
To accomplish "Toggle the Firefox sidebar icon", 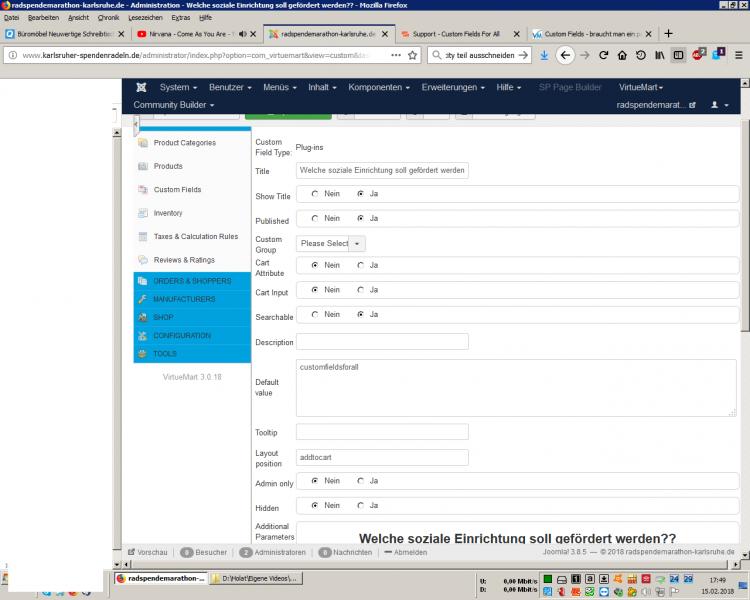I will (679, 55).
